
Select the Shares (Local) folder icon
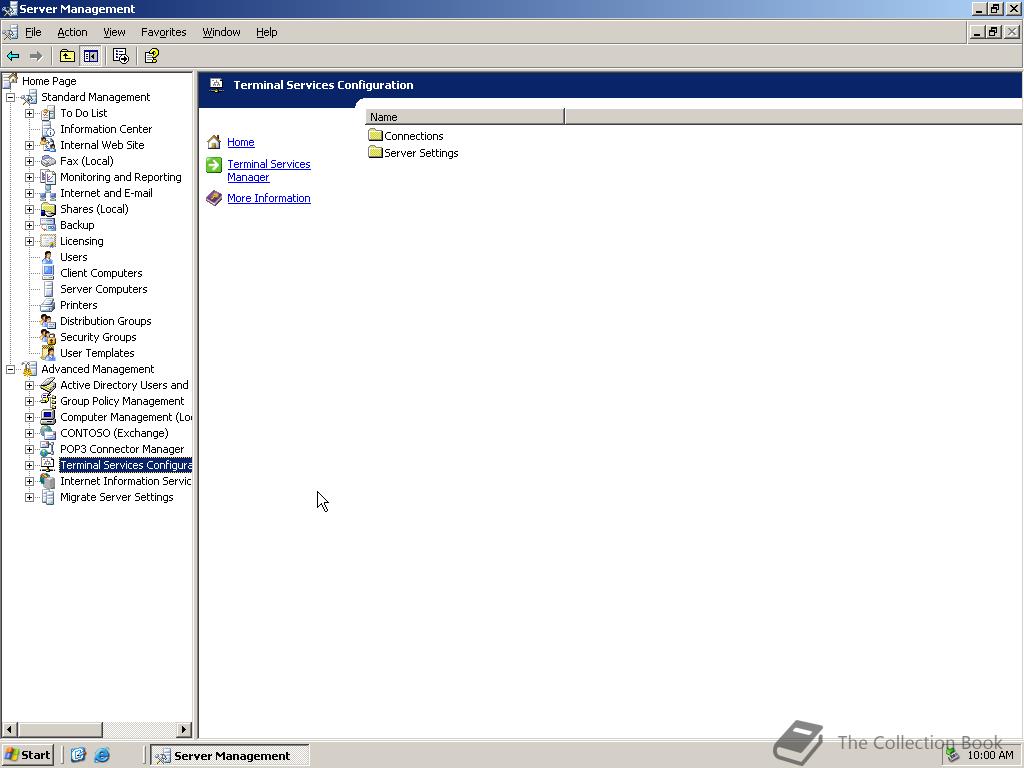tap(48, 209)
